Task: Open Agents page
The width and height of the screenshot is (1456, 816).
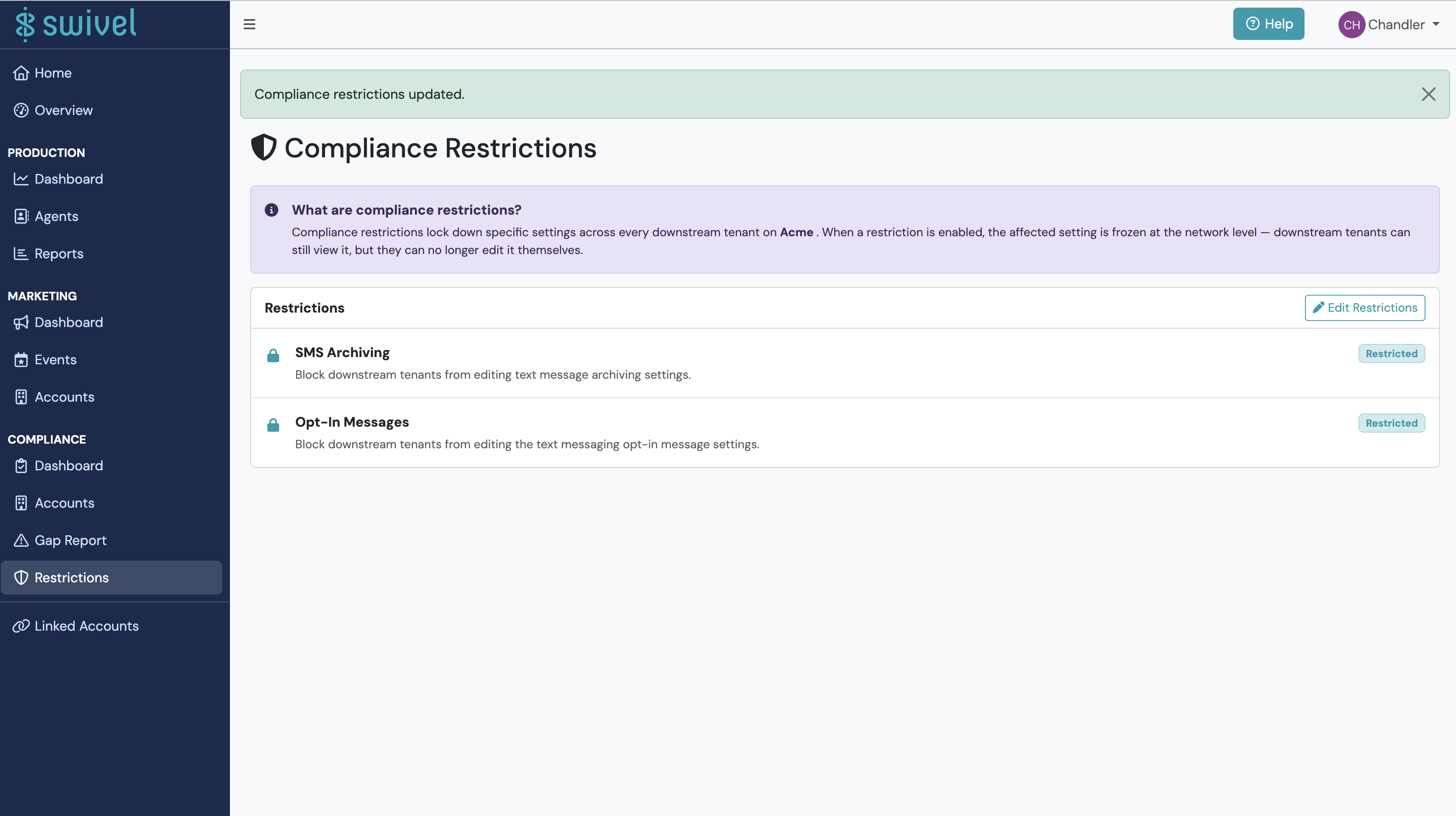Action: 111,216
